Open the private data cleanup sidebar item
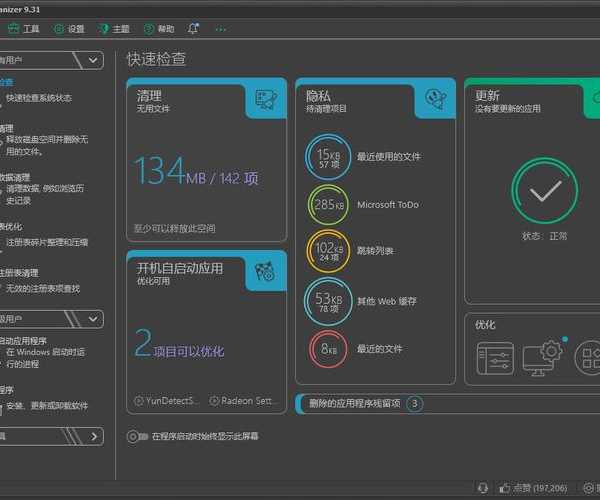Image resolution: width=600 pixels, height=500 pixels. coord(45,194)
